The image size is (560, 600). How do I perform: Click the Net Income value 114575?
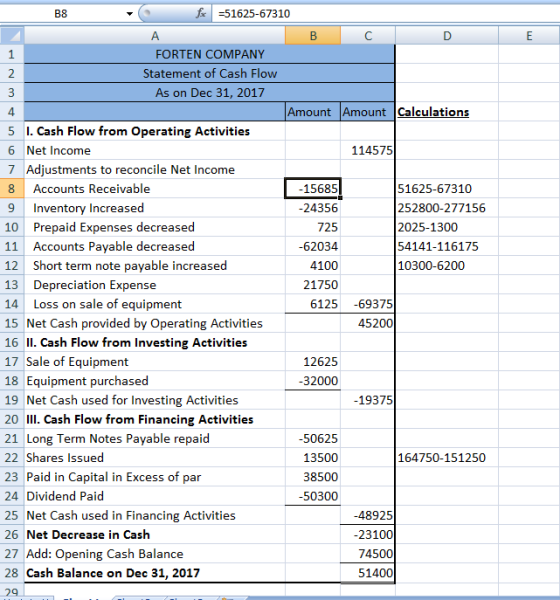[x=372, y=150]
